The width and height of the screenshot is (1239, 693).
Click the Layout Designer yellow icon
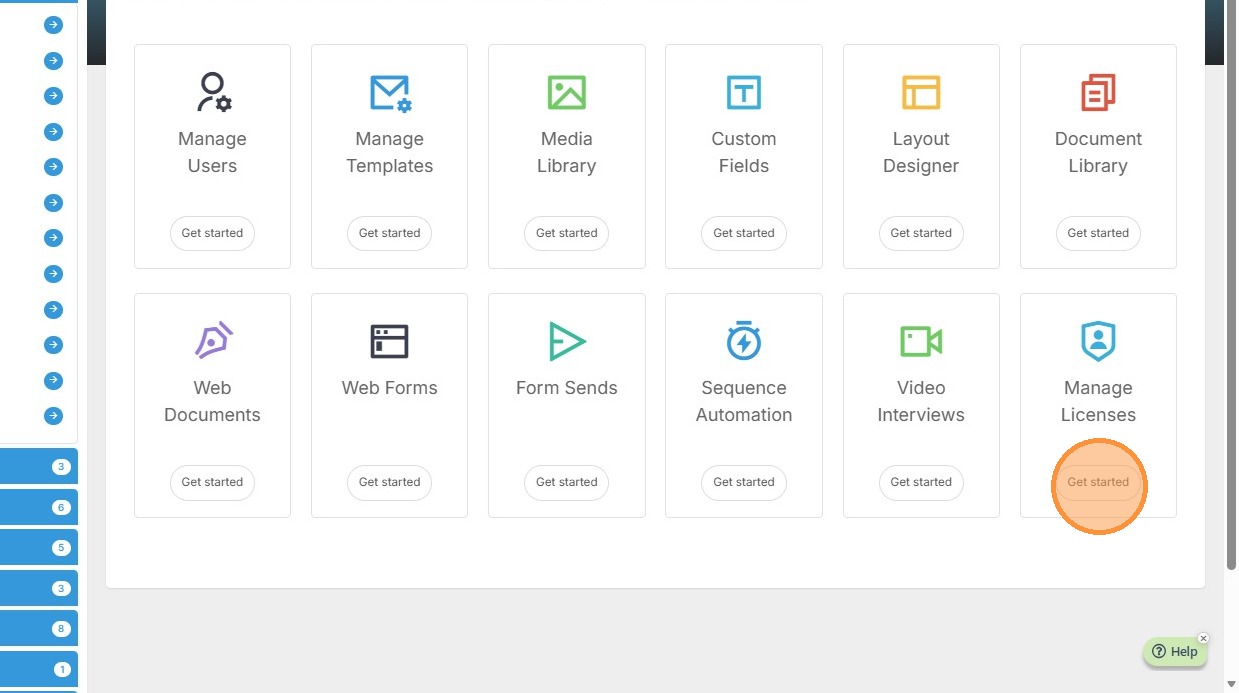point(921,93)
